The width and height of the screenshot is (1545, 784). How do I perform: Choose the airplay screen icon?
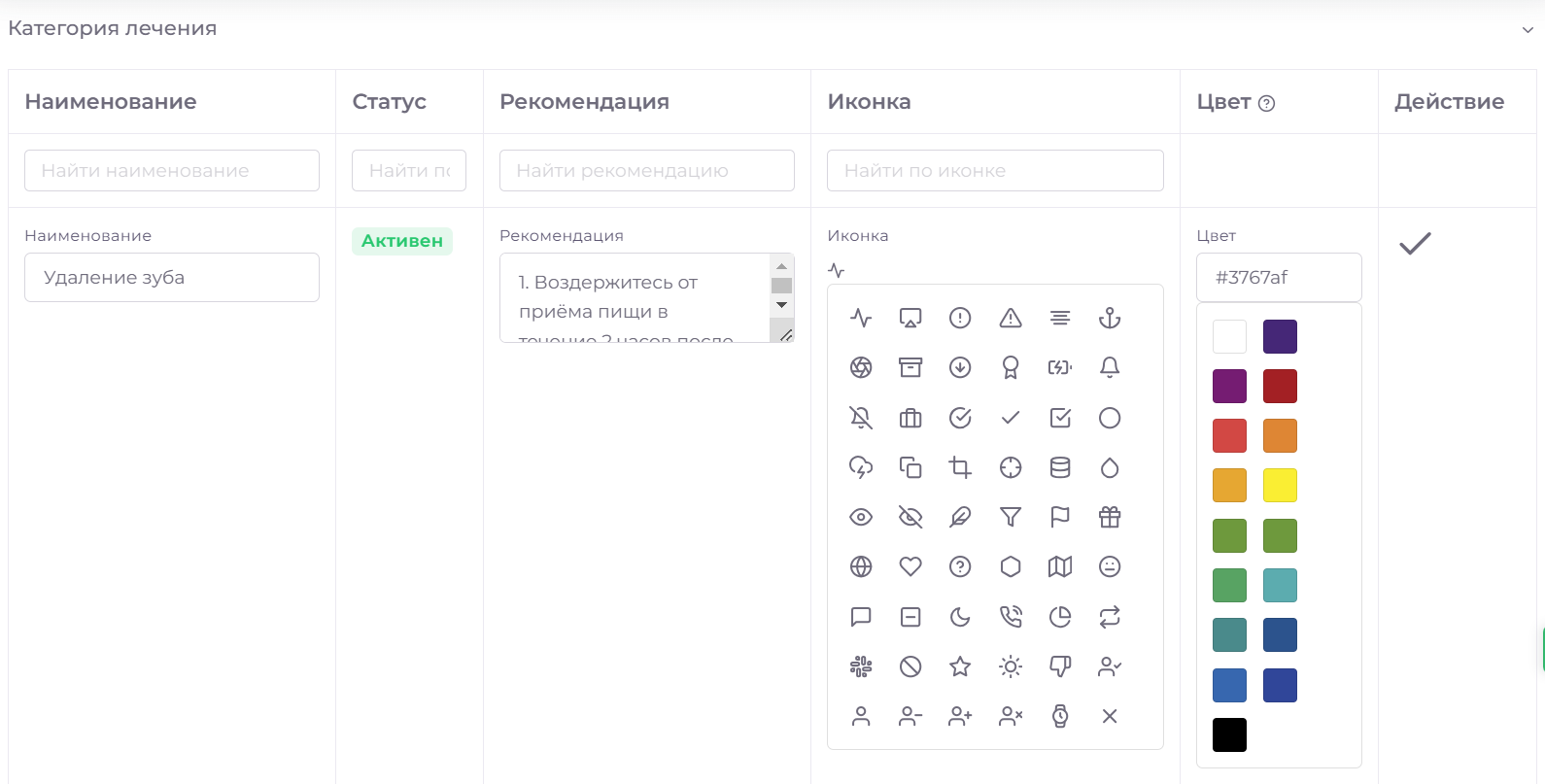[x=910, y=318]
